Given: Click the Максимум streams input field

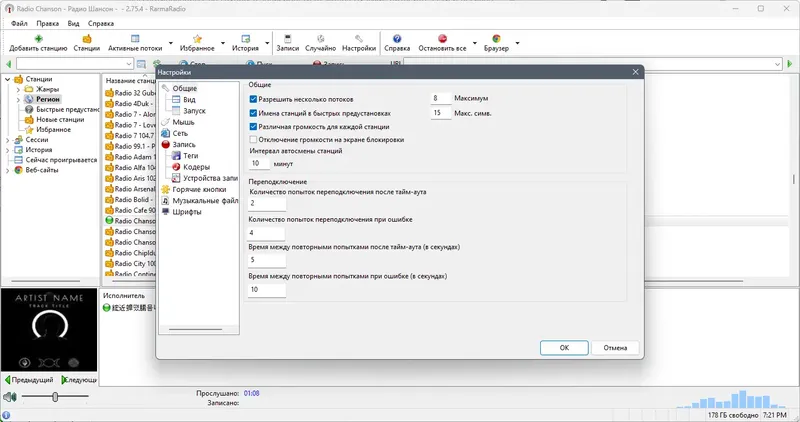Looking at the screenshot, I should tap(441, 98).
